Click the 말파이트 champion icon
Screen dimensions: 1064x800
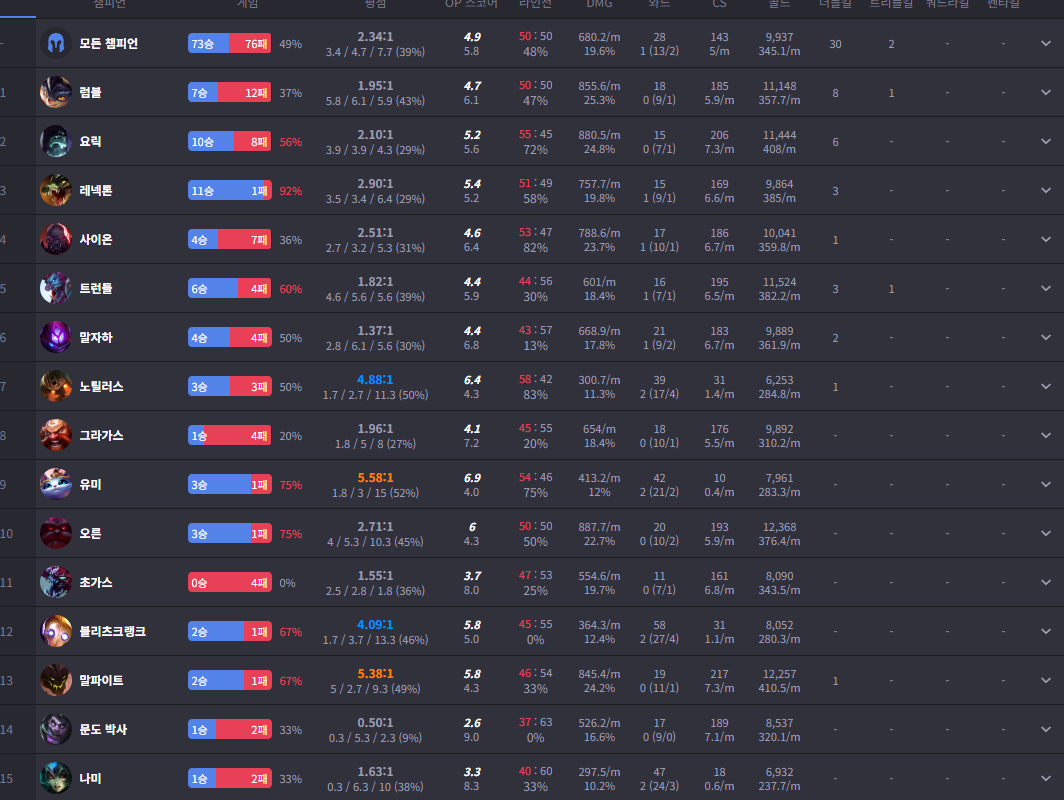(x=55, y=681)
